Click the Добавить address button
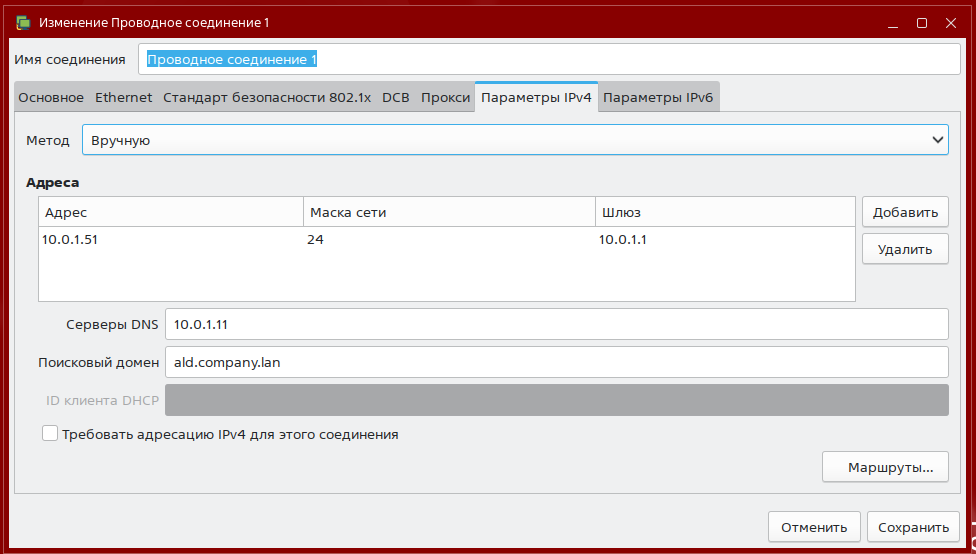 pos(904,212)
